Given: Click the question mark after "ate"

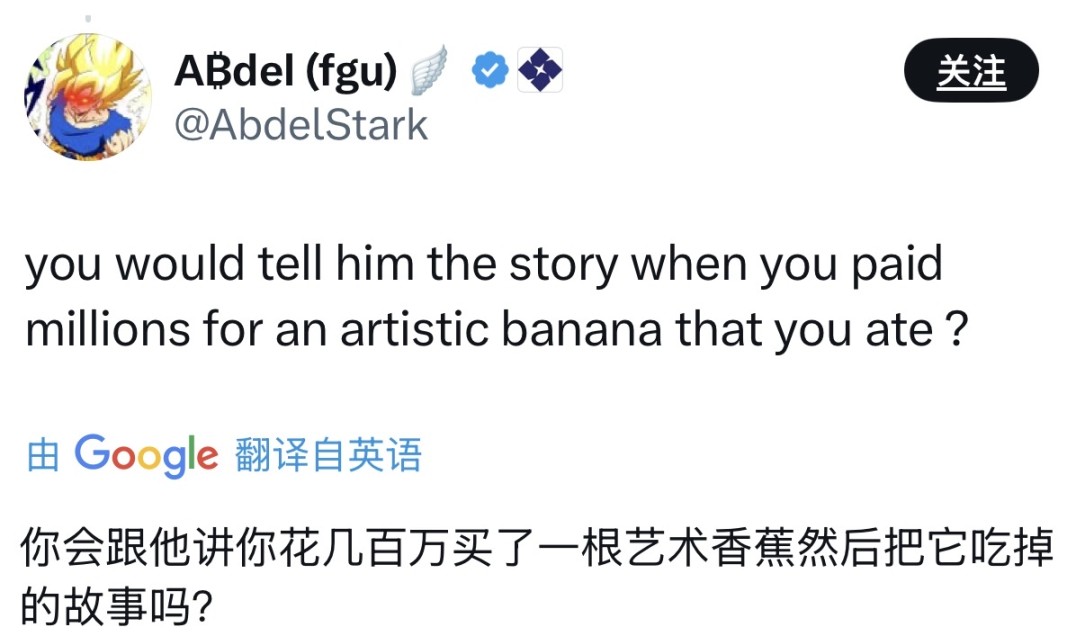Looking at the screenshot, I should tap(955, 331).
